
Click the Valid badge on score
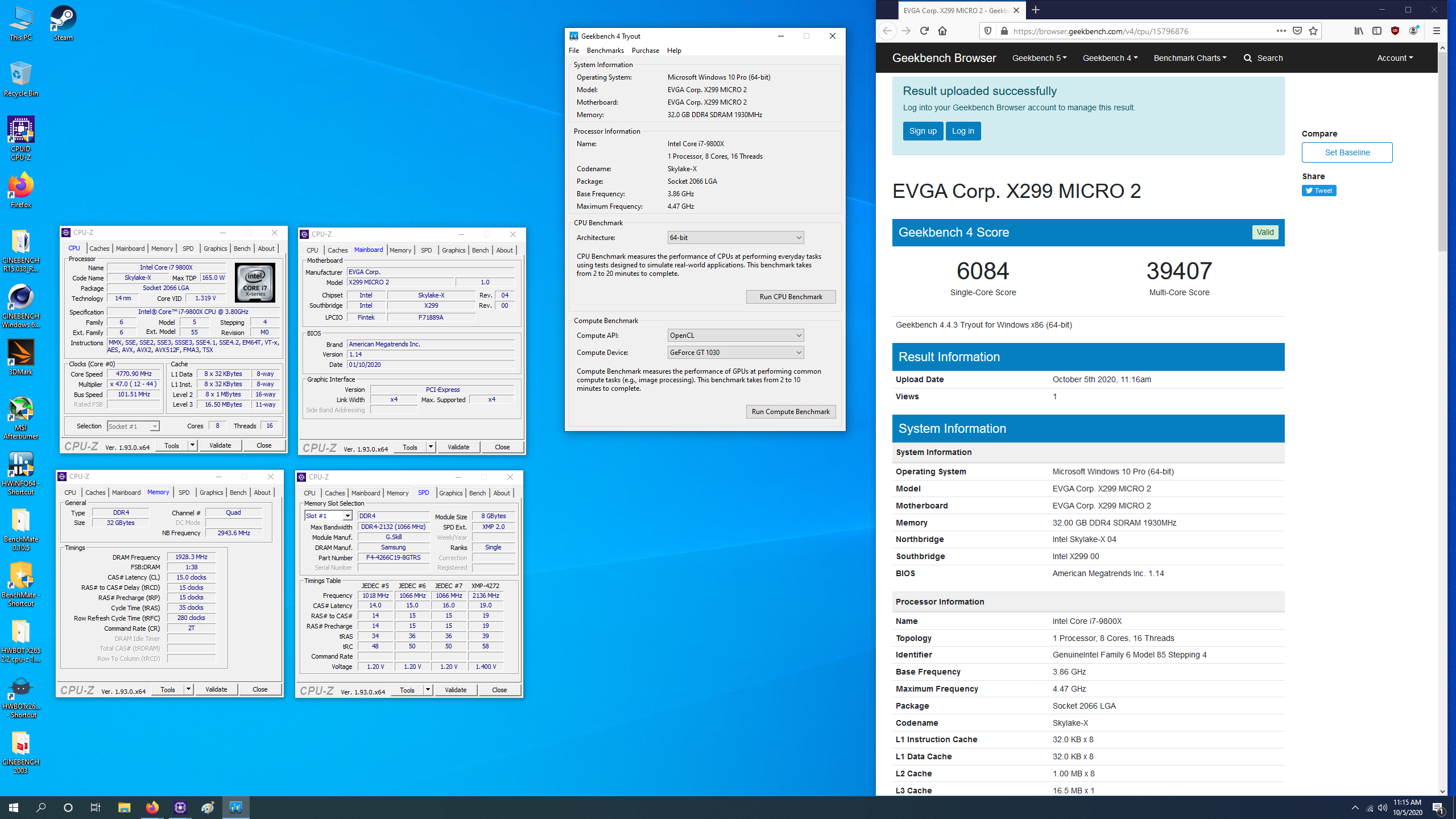click(x=1265, y=232)
